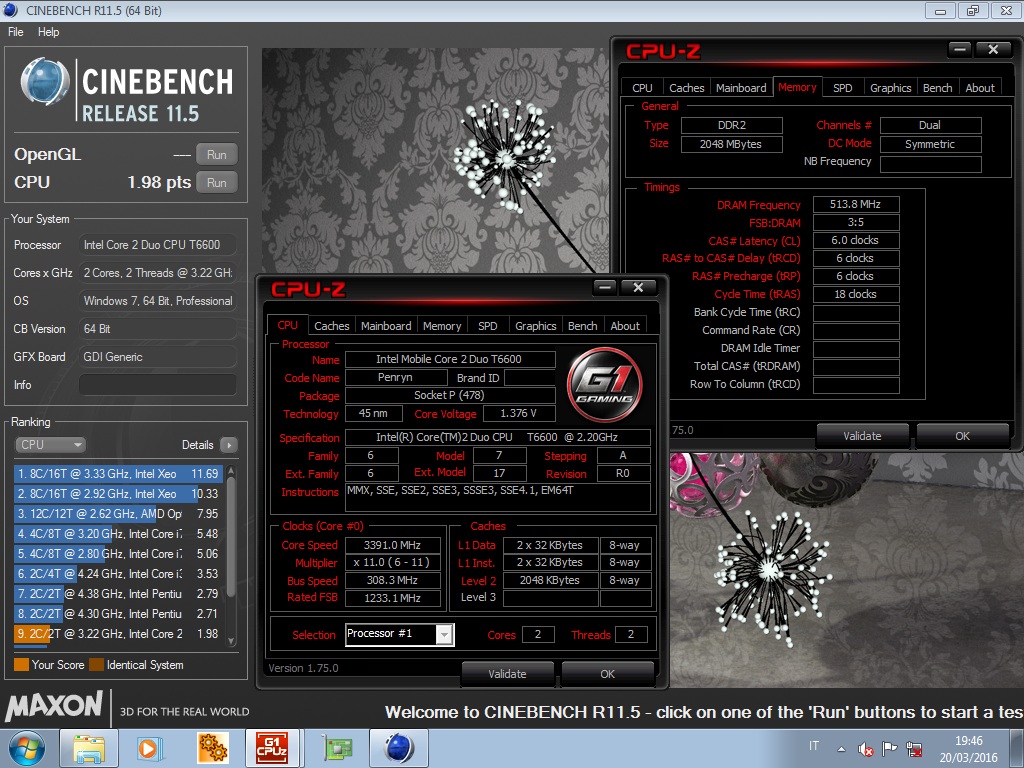Click the Core Speed 3391.0 MHz value
The image size is (1024, 768).
coord(392,545)
